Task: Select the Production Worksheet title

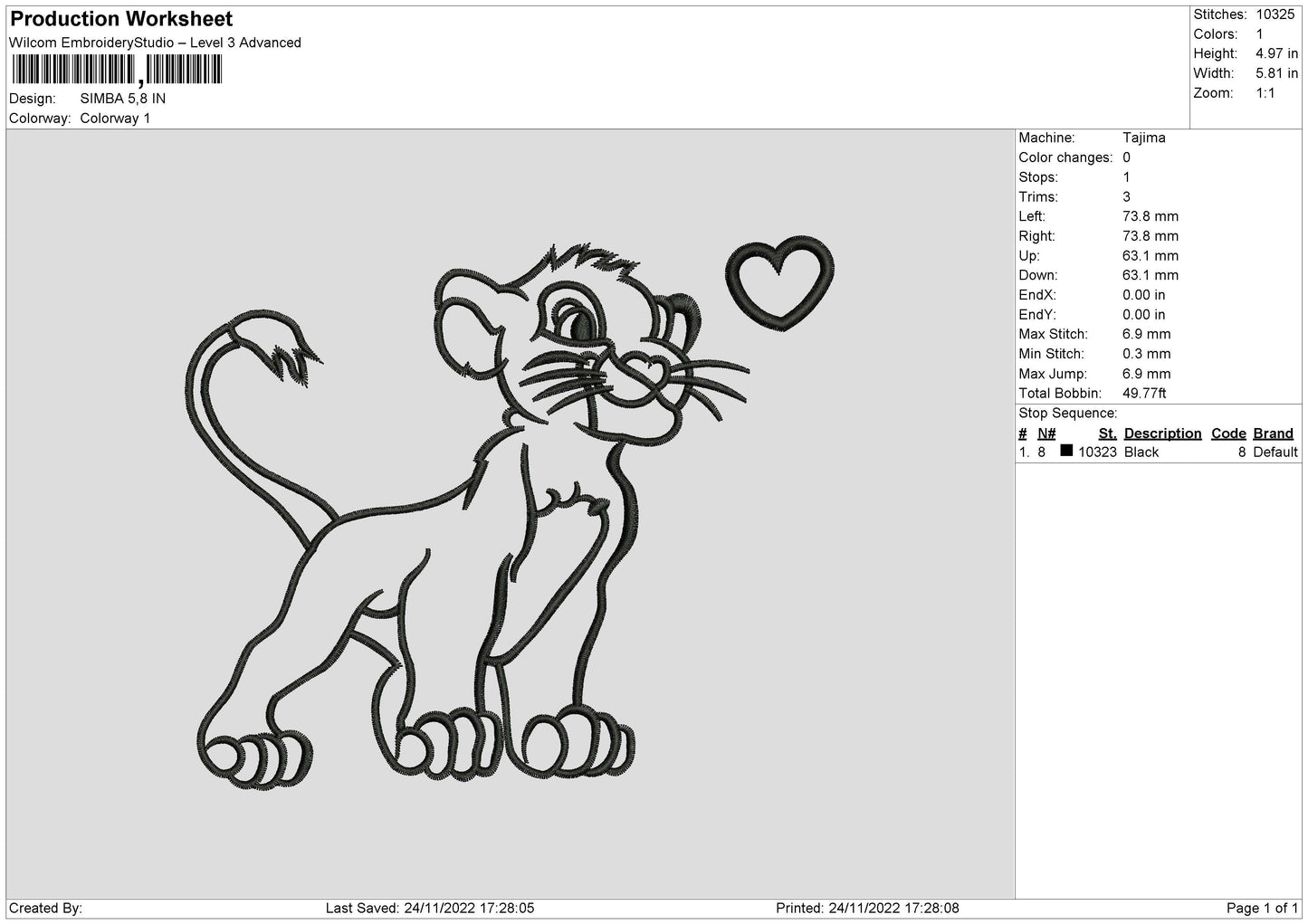Action: 121,19
